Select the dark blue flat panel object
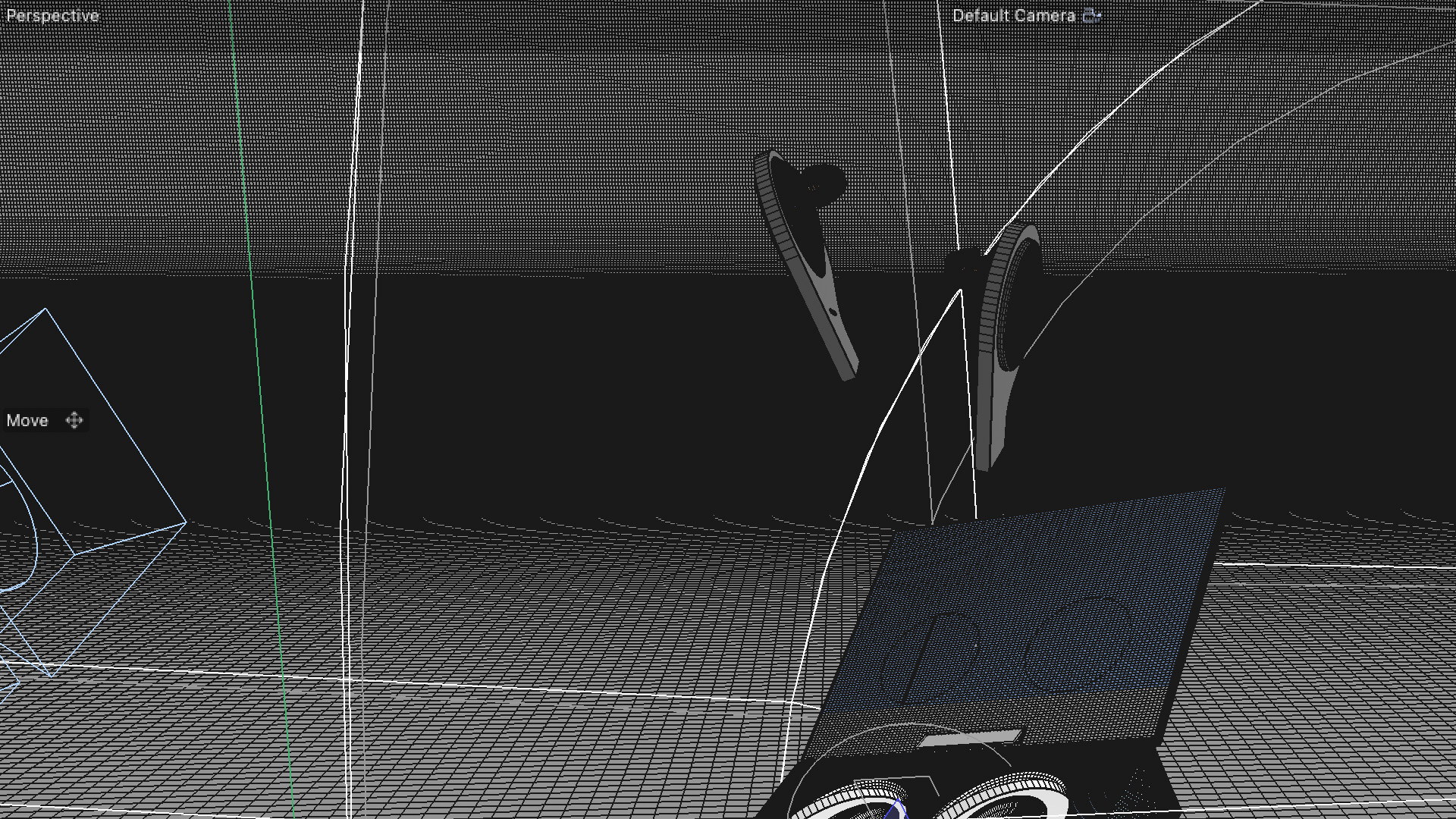 (1046, 576)
